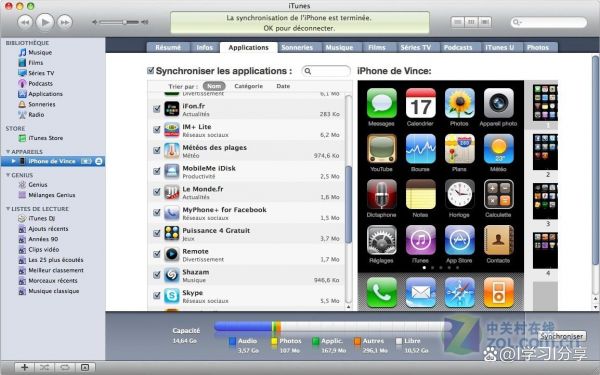This screenshot has height=375, width=600.
Task: Click the applications search field
Action: coord(326,71)
